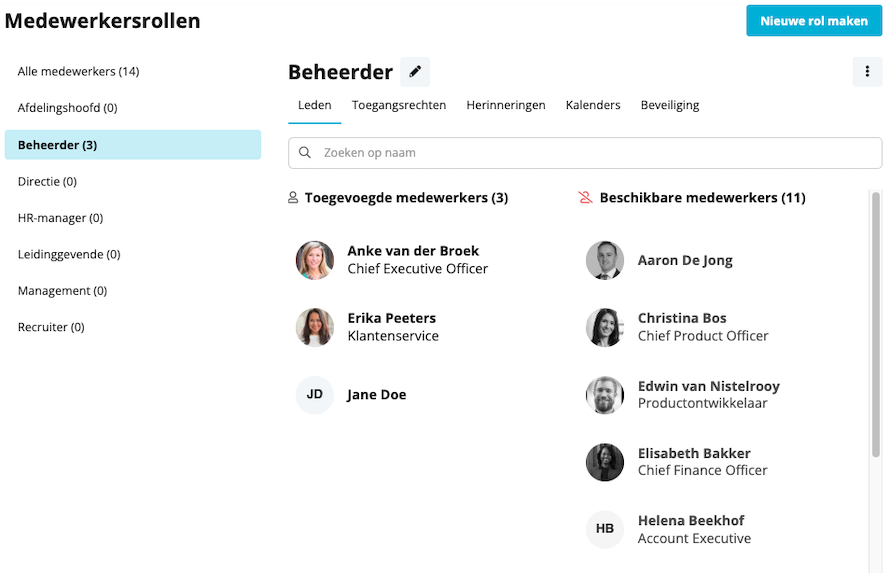Click Anke van der Broek's avatar
Screen dimensions: 890x573
pos(315,260)
